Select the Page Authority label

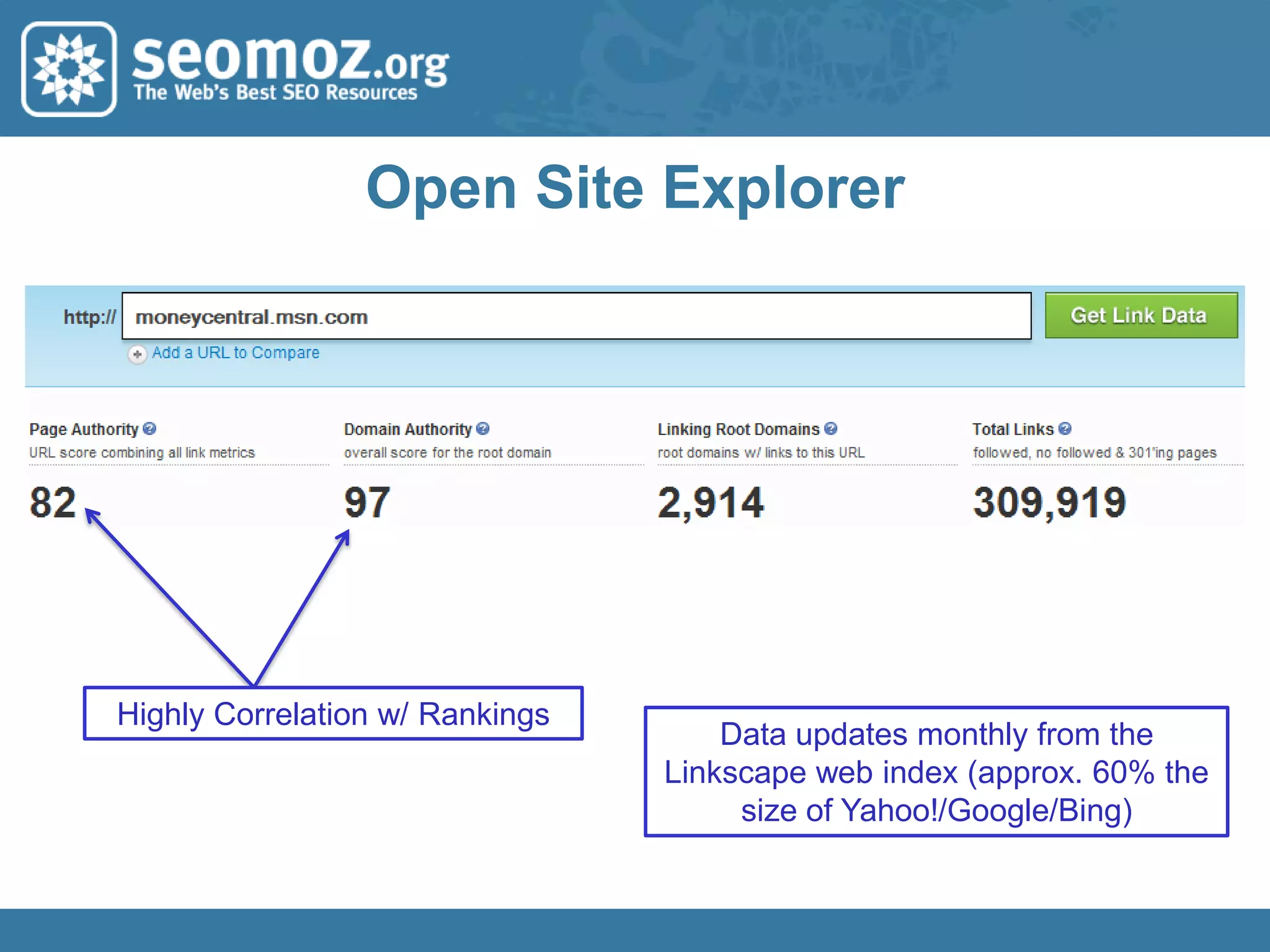(x=84, y=430)
